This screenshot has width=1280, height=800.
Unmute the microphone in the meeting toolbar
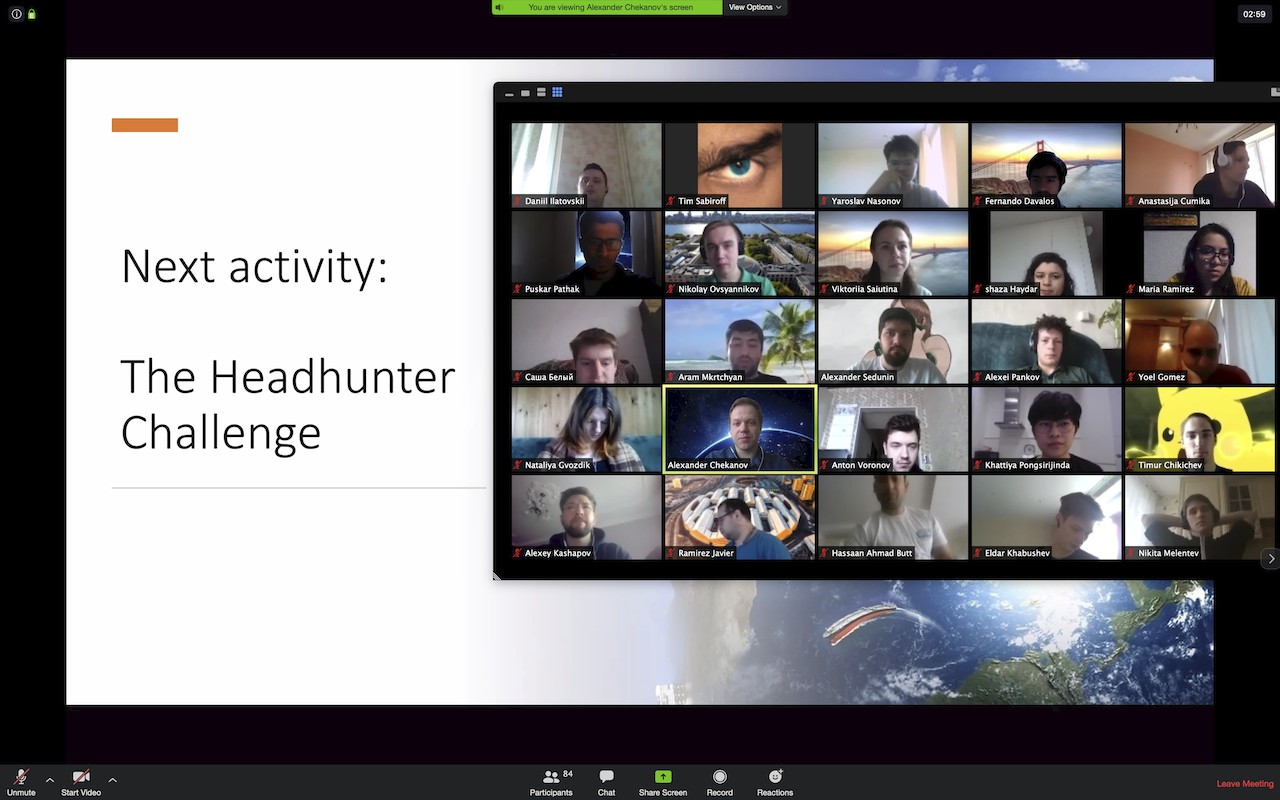pyautogui.click(x=21, y=782)
